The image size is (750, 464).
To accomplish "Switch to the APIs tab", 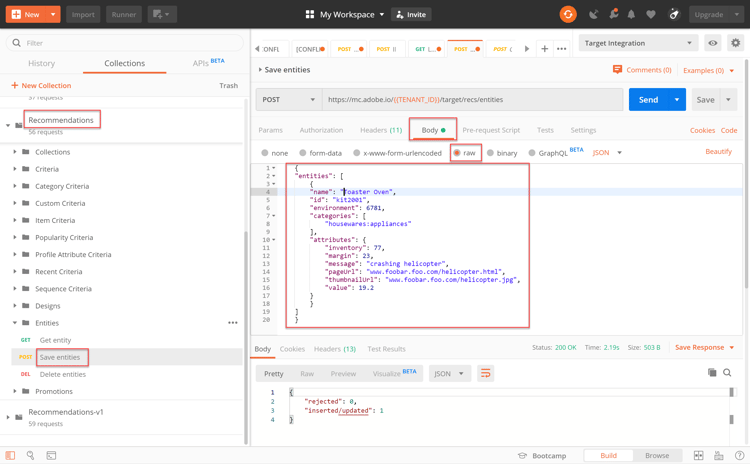I will click(x=209, y=63).
